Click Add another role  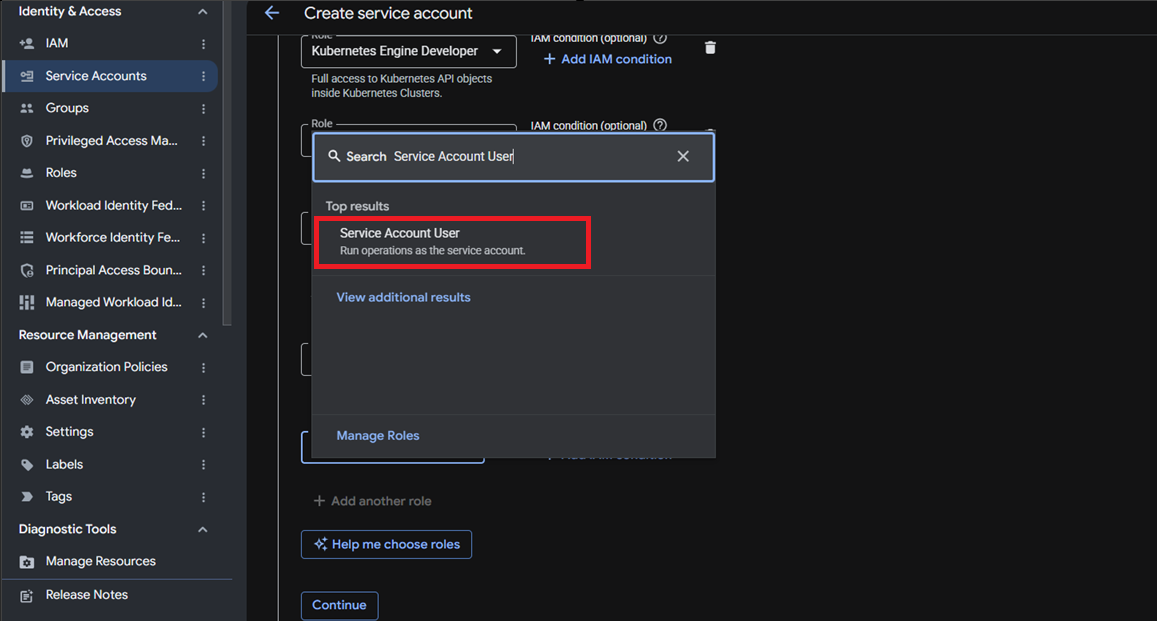coord(373,502)
